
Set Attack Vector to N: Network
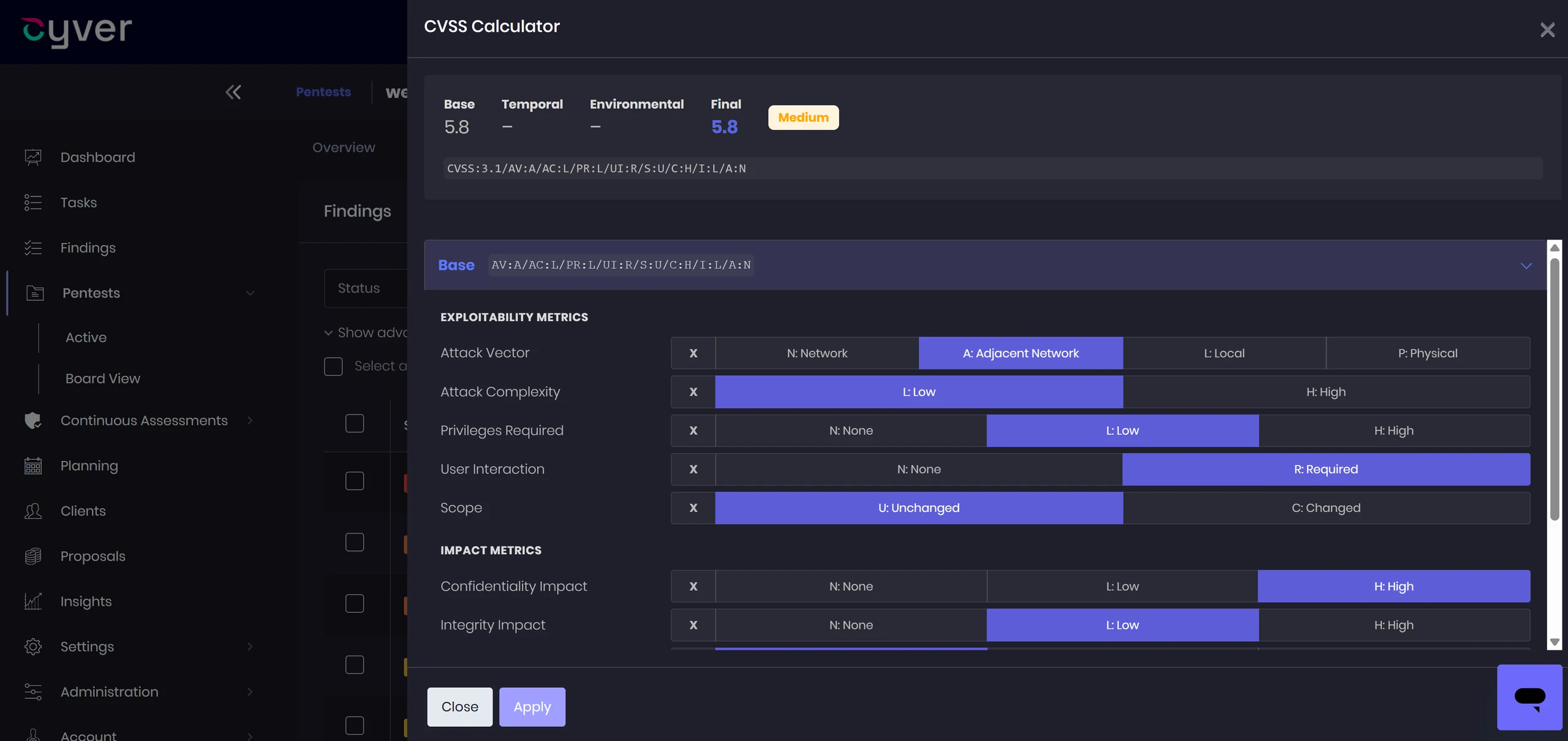click(817, 353)
